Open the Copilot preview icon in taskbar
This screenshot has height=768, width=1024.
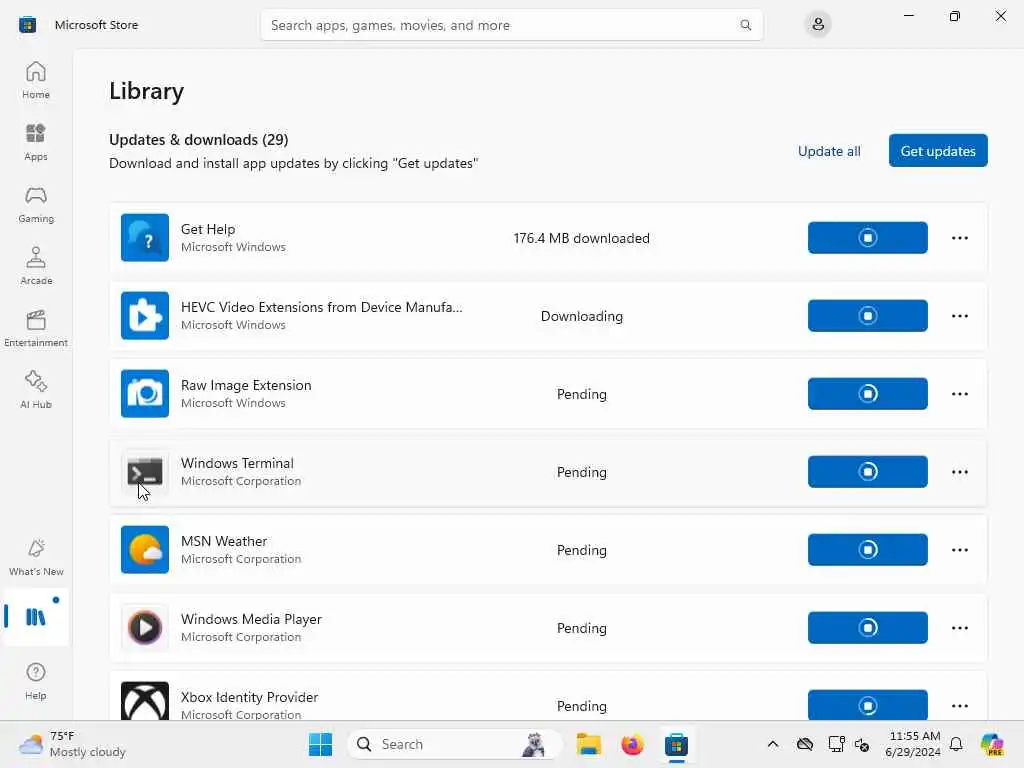pyautogui.click(x=992, y=744)
